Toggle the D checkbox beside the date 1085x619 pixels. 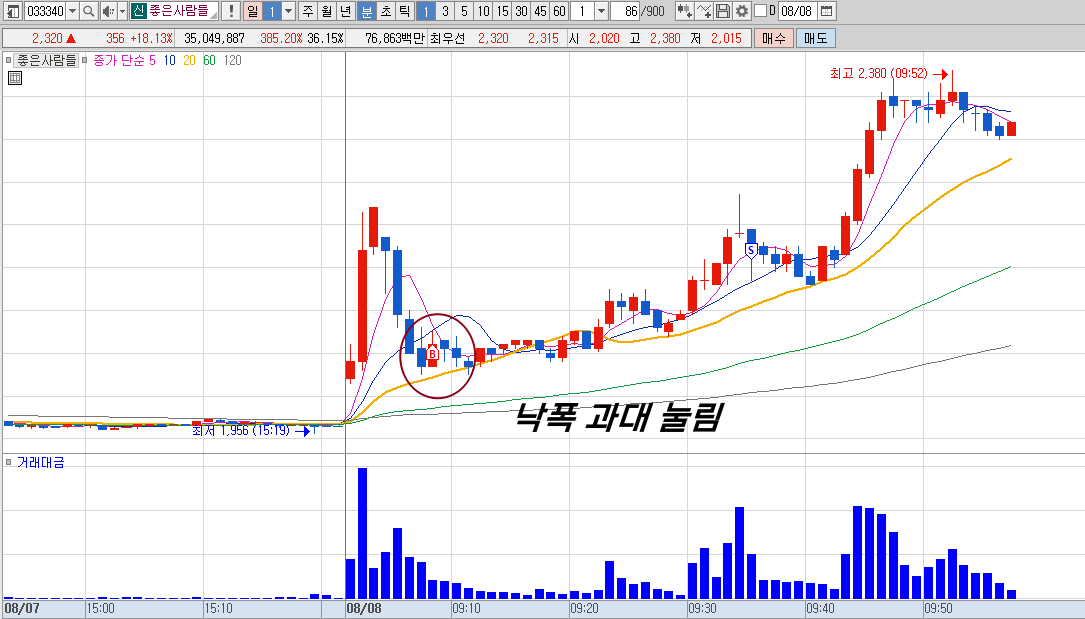click(760, 11)
